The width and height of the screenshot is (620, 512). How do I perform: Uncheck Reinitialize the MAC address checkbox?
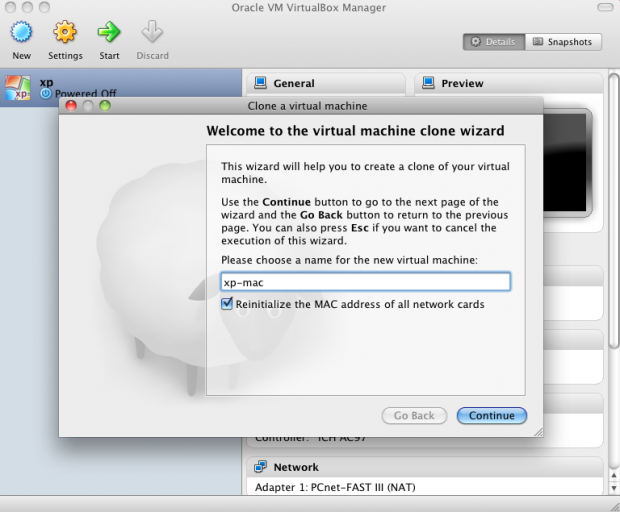point(227,304)
